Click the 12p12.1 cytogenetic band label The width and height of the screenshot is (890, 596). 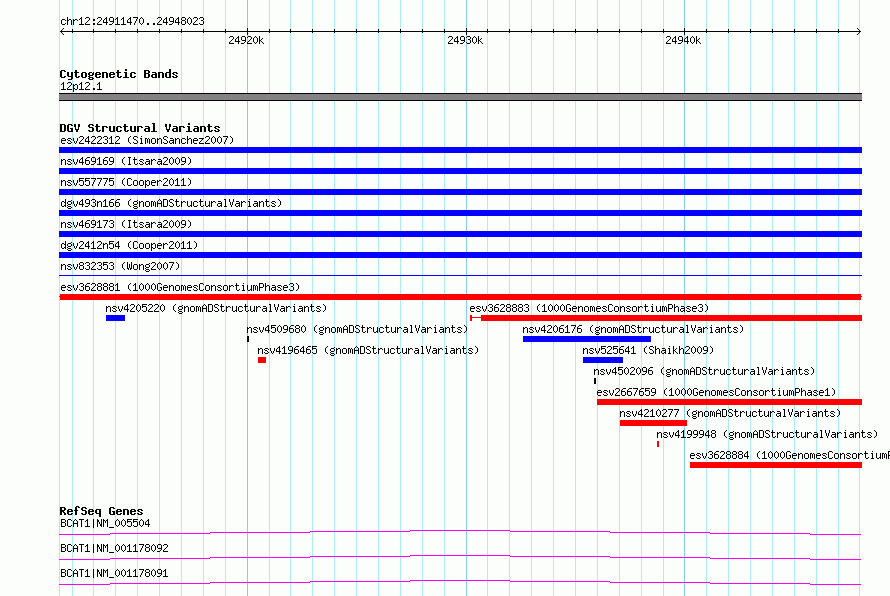click(81, 86)
